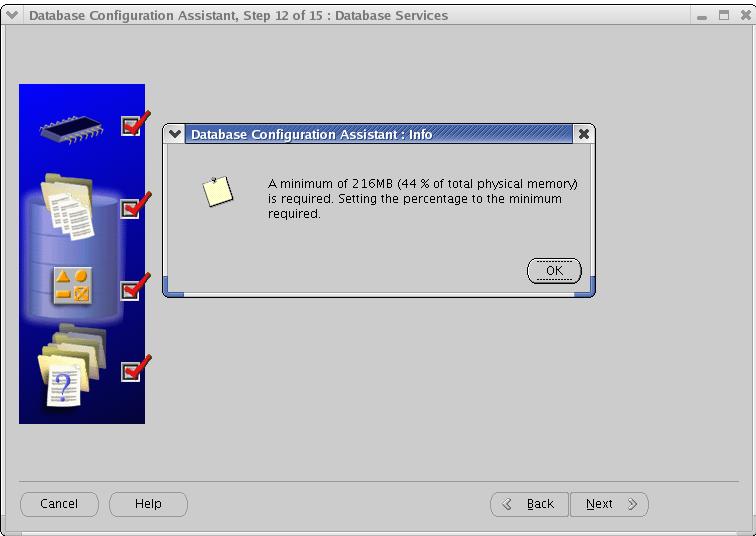Open Help for the assistant

148,504
